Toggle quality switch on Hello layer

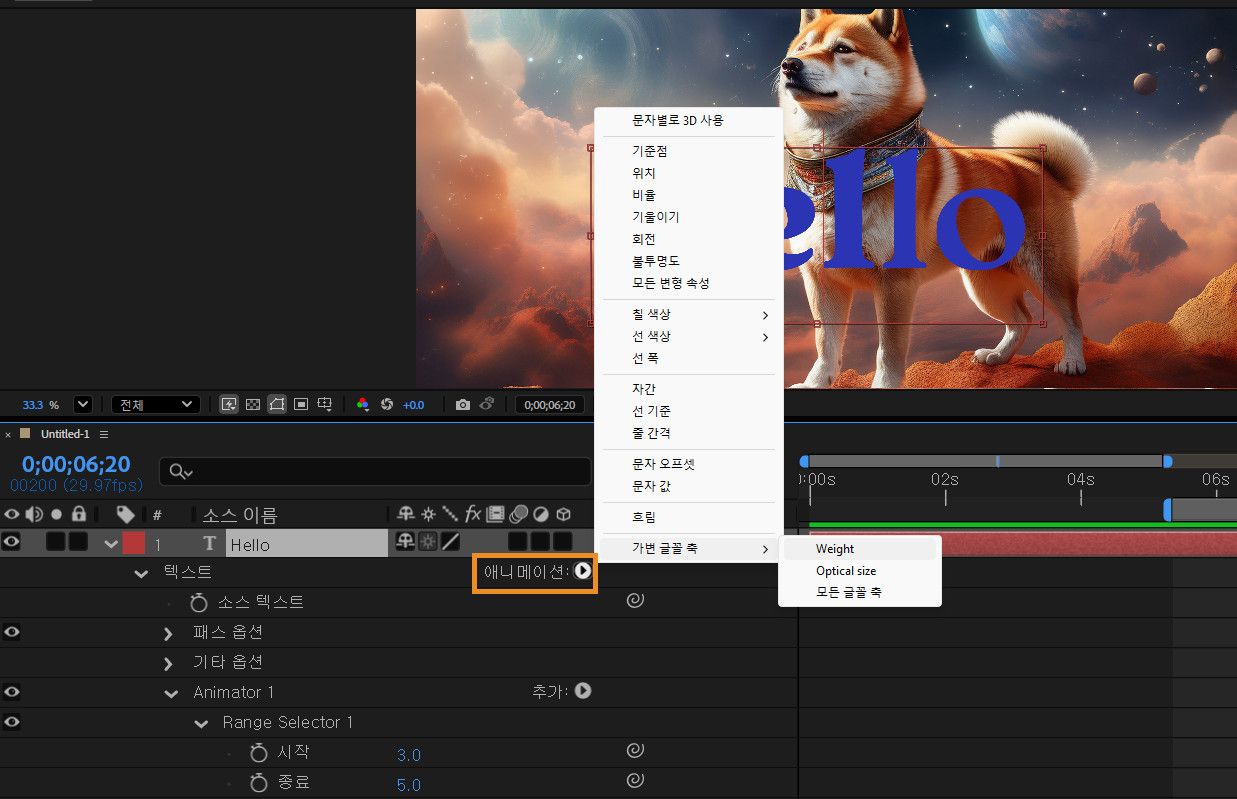click(451, 542)
